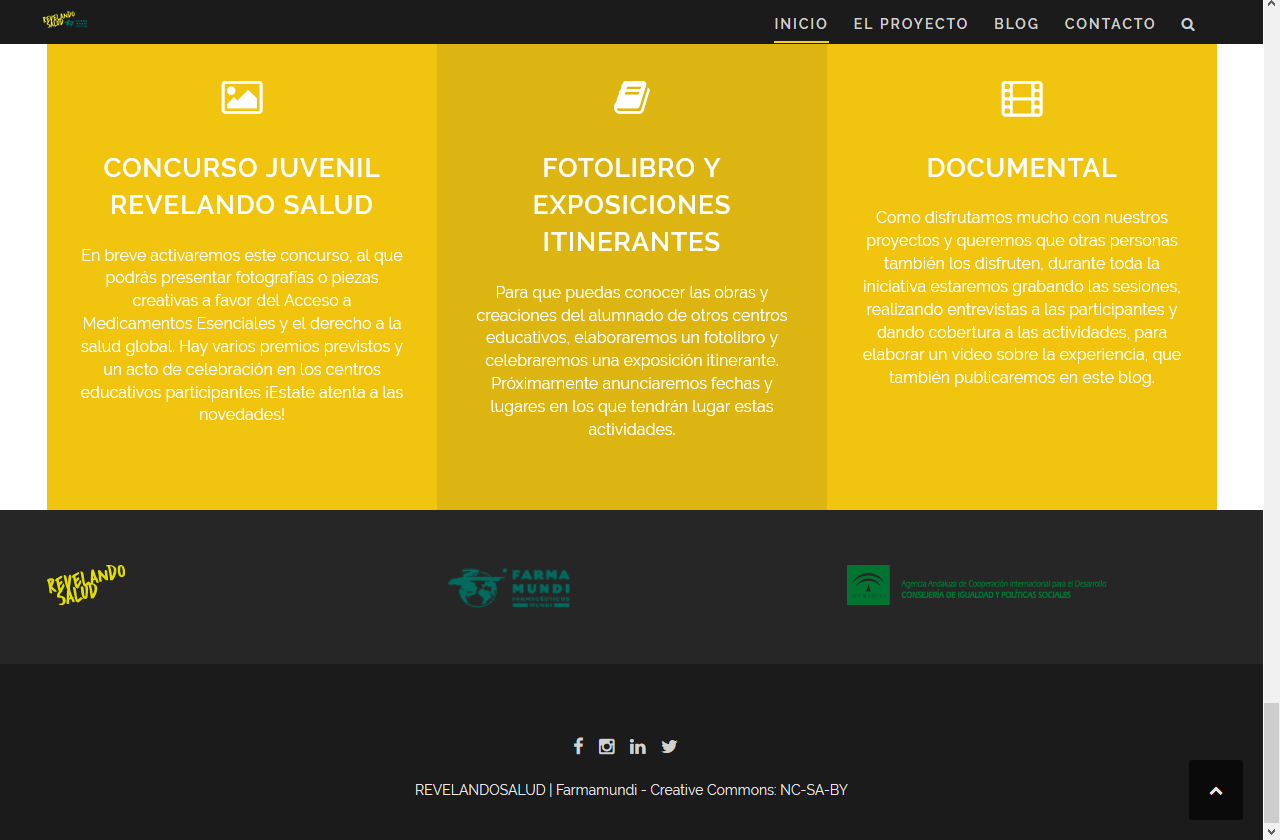Navigate to the BLOG menu item
The image size is (1280, 840).
1016,24
